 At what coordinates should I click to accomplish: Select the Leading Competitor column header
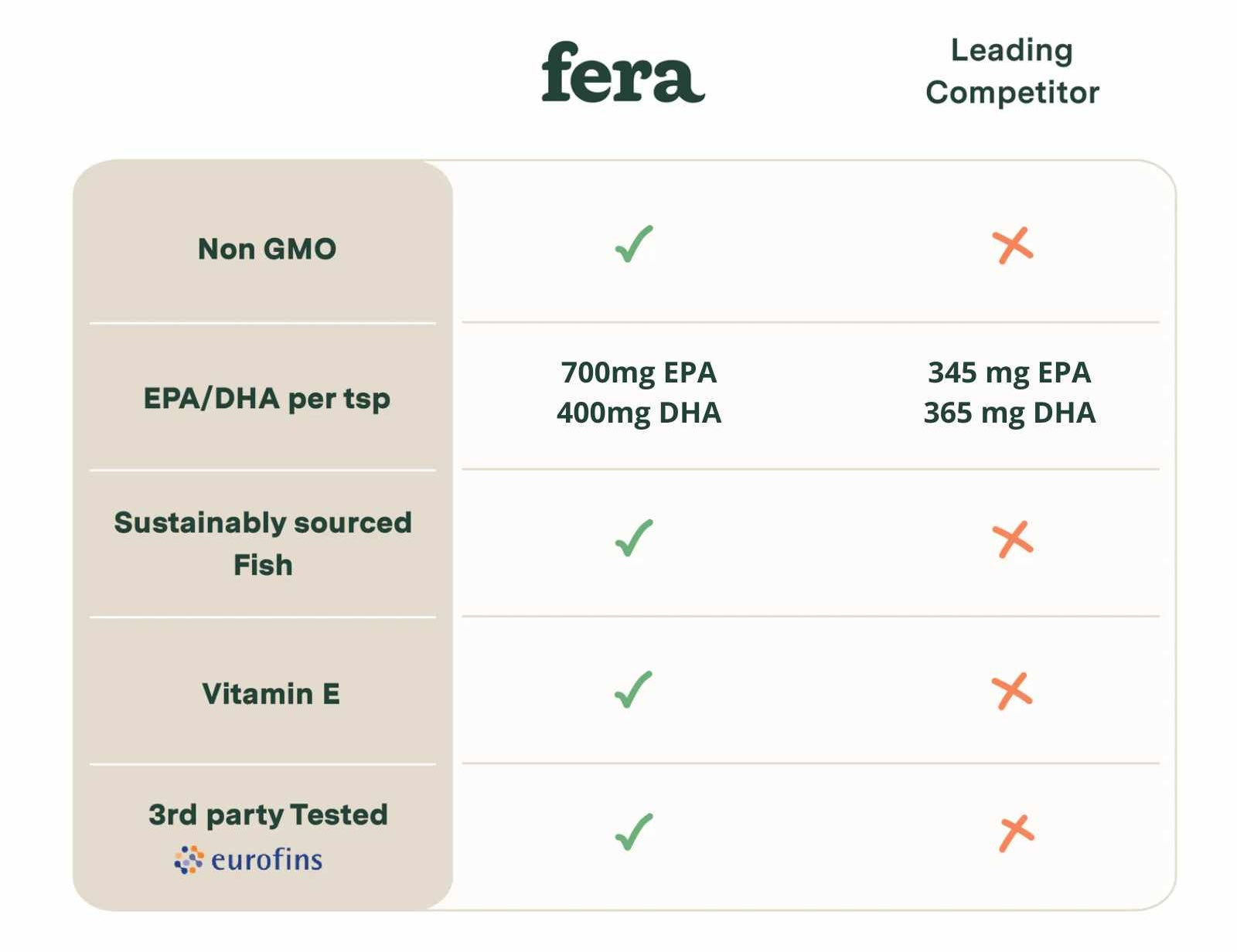(1011, 71)
